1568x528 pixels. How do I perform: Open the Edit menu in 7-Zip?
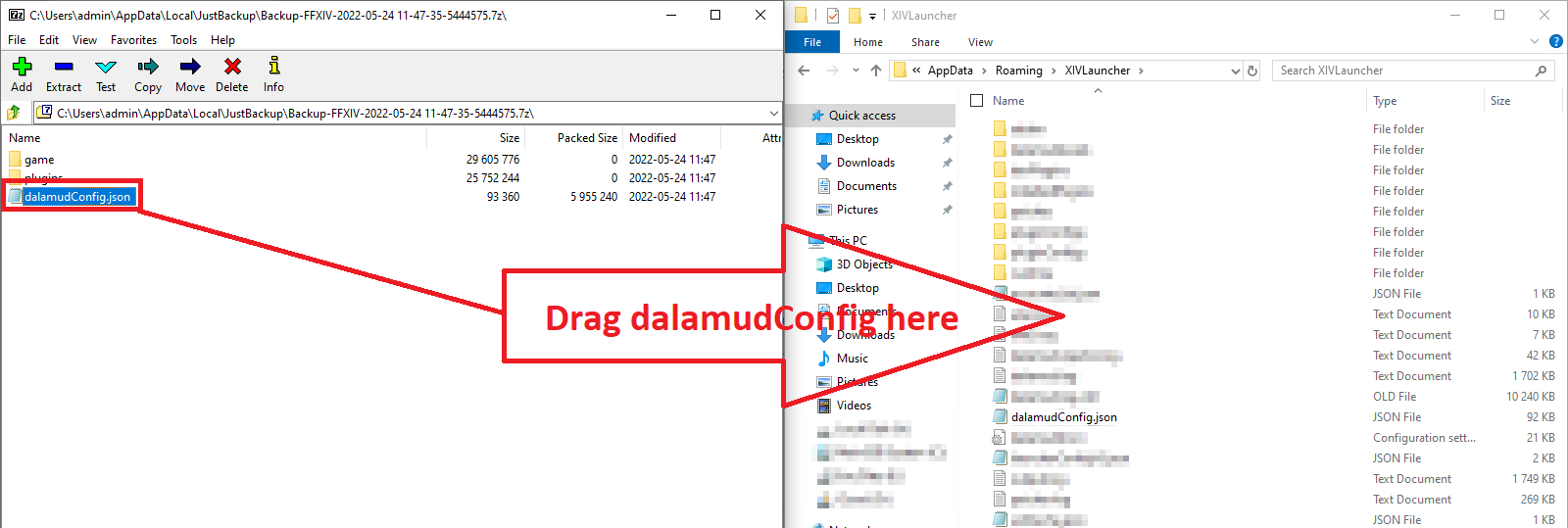click(49, 40)
